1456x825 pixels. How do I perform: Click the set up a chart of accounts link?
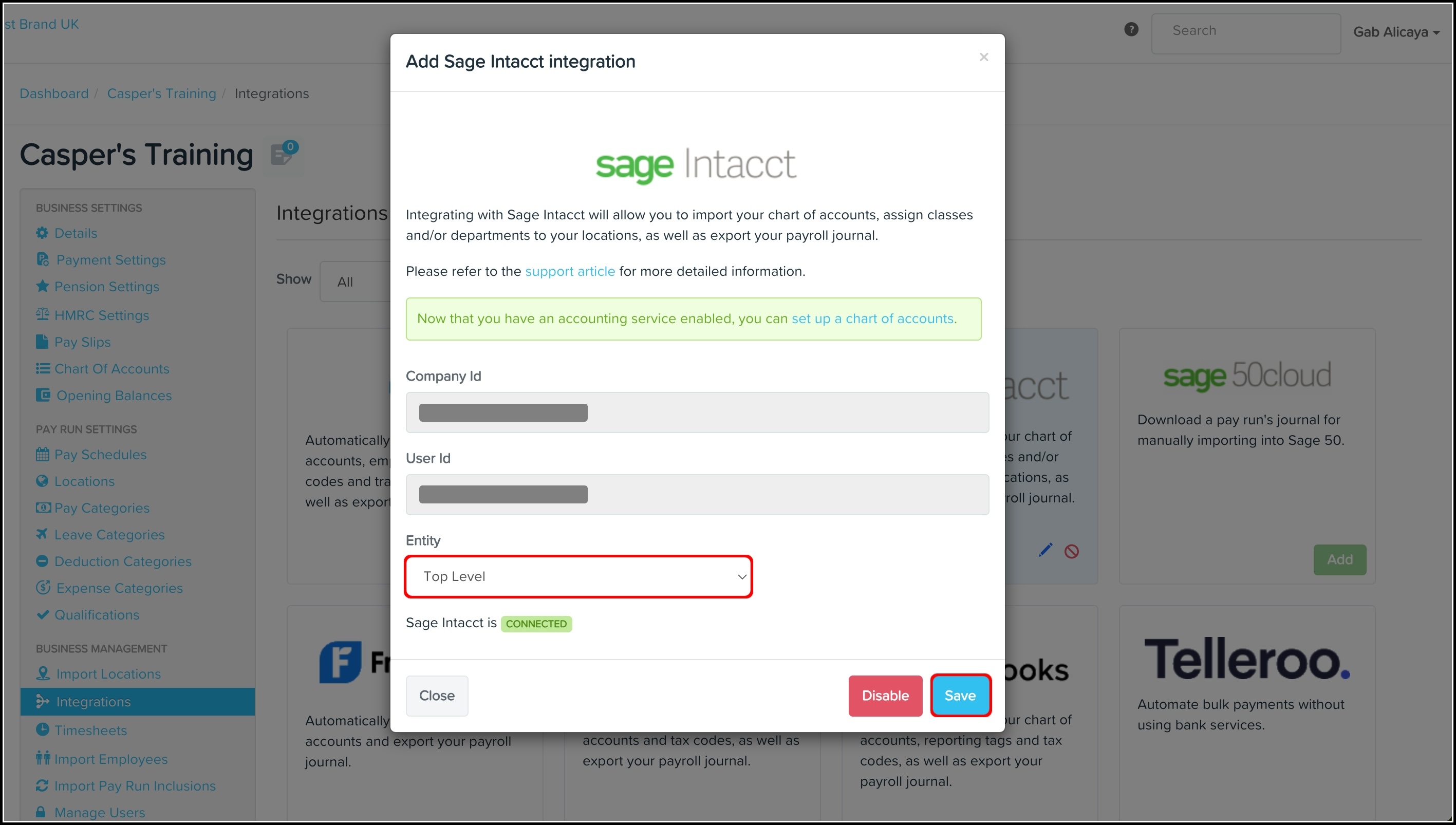click(872, 318)
